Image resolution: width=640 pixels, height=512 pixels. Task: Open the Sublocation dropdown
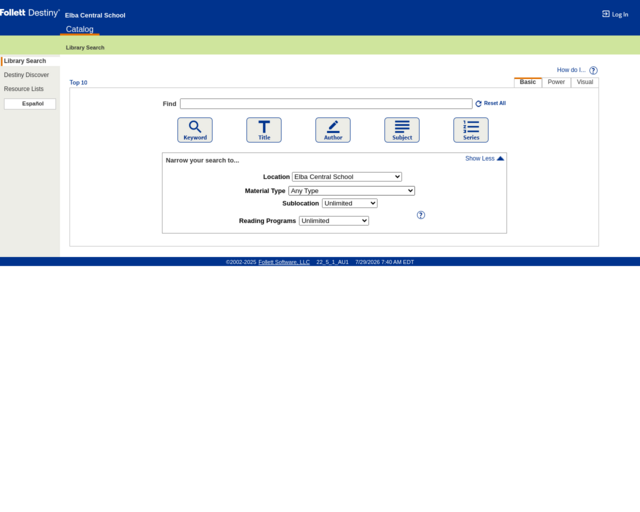349,203
